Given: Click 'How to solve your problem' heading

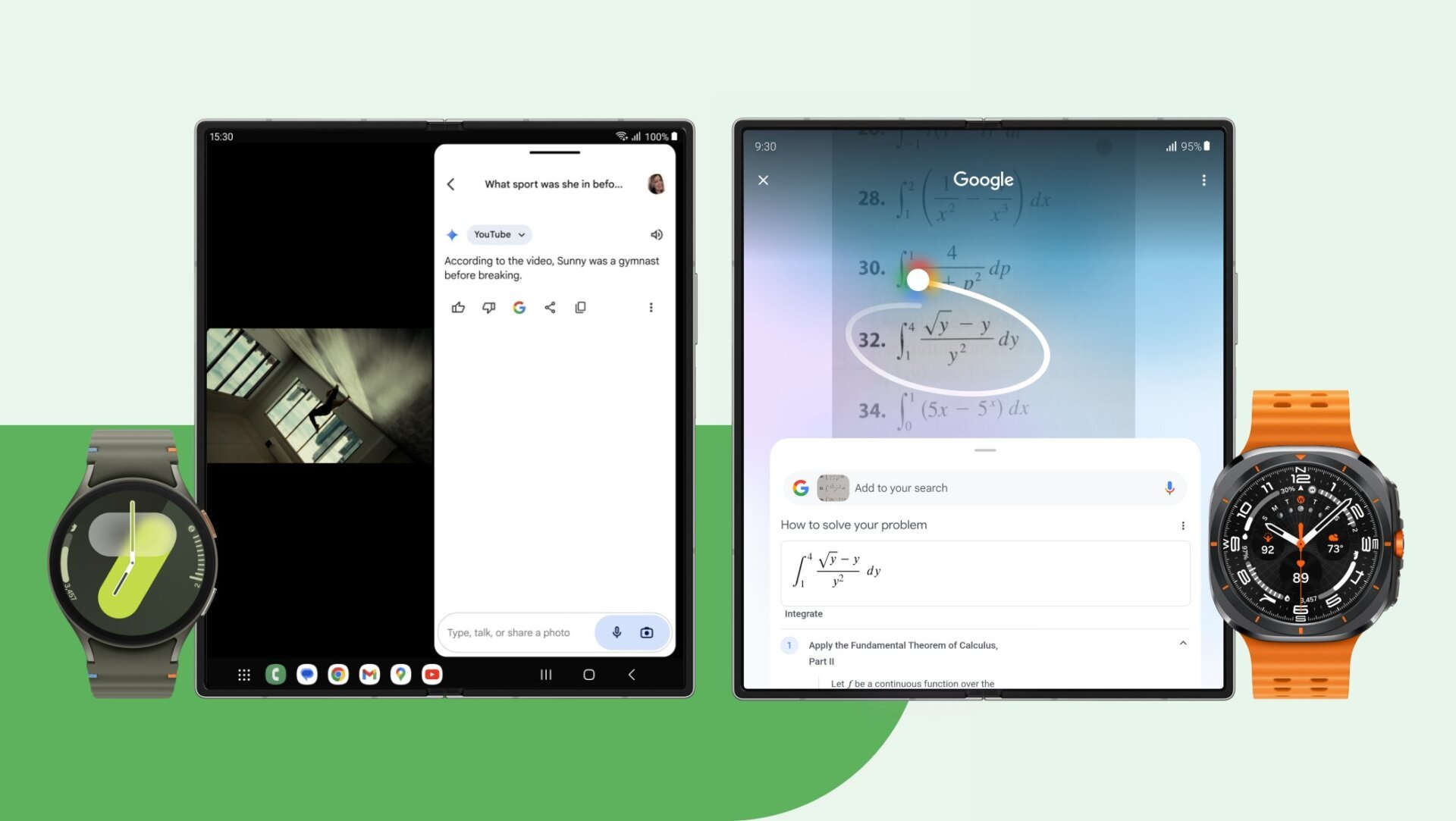Looking at the screenshot, I should tap(854, 524).
